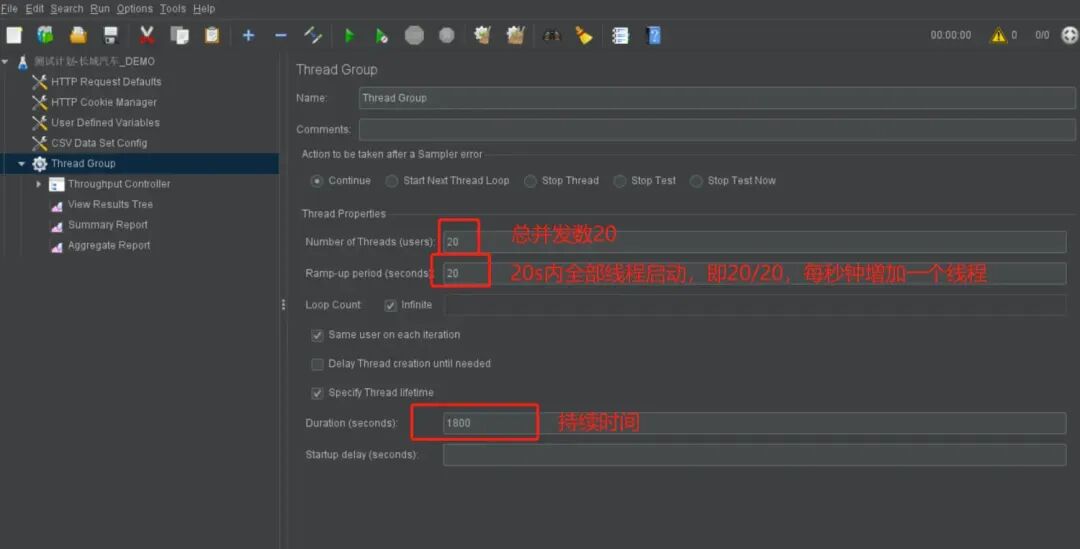1080x549 pixels.
Task: Reset search with yellow brush icon
Action: coord(584,35)
